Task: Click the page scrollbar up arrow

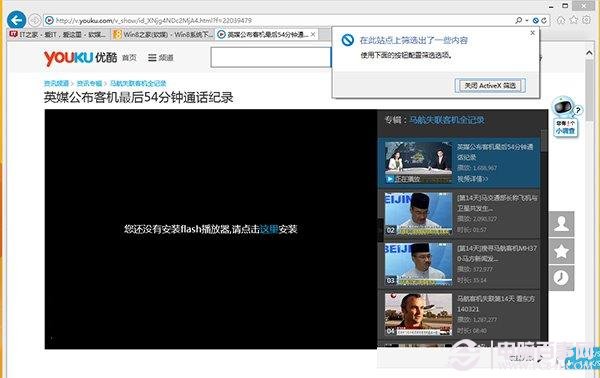Action: [x=589, y=53]
